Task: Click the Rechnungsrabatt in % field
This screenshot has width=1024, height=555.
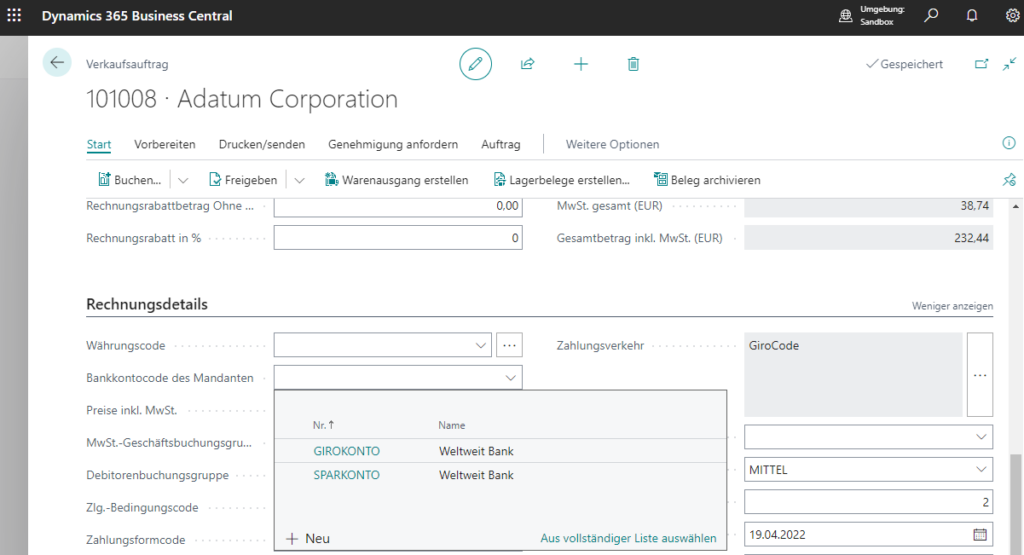Action: pyautogui.click(x=397, y=238)
